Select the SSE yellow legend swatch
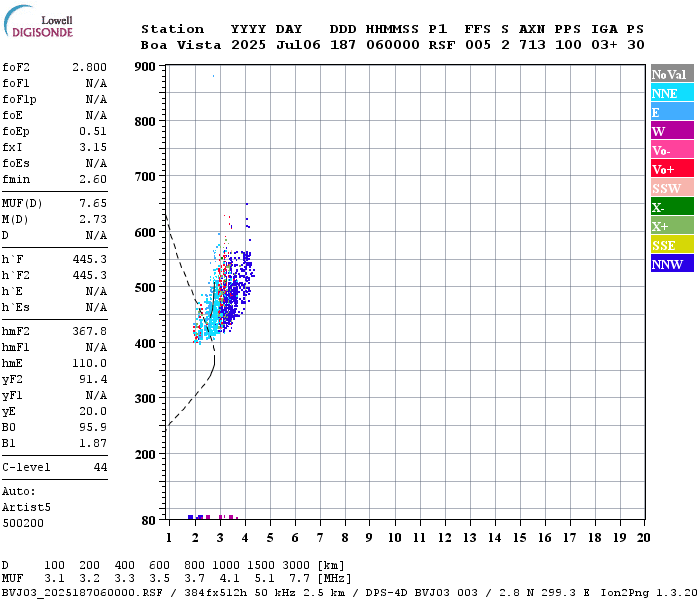Viewport: 700px width, 600px height. (672, 245)
